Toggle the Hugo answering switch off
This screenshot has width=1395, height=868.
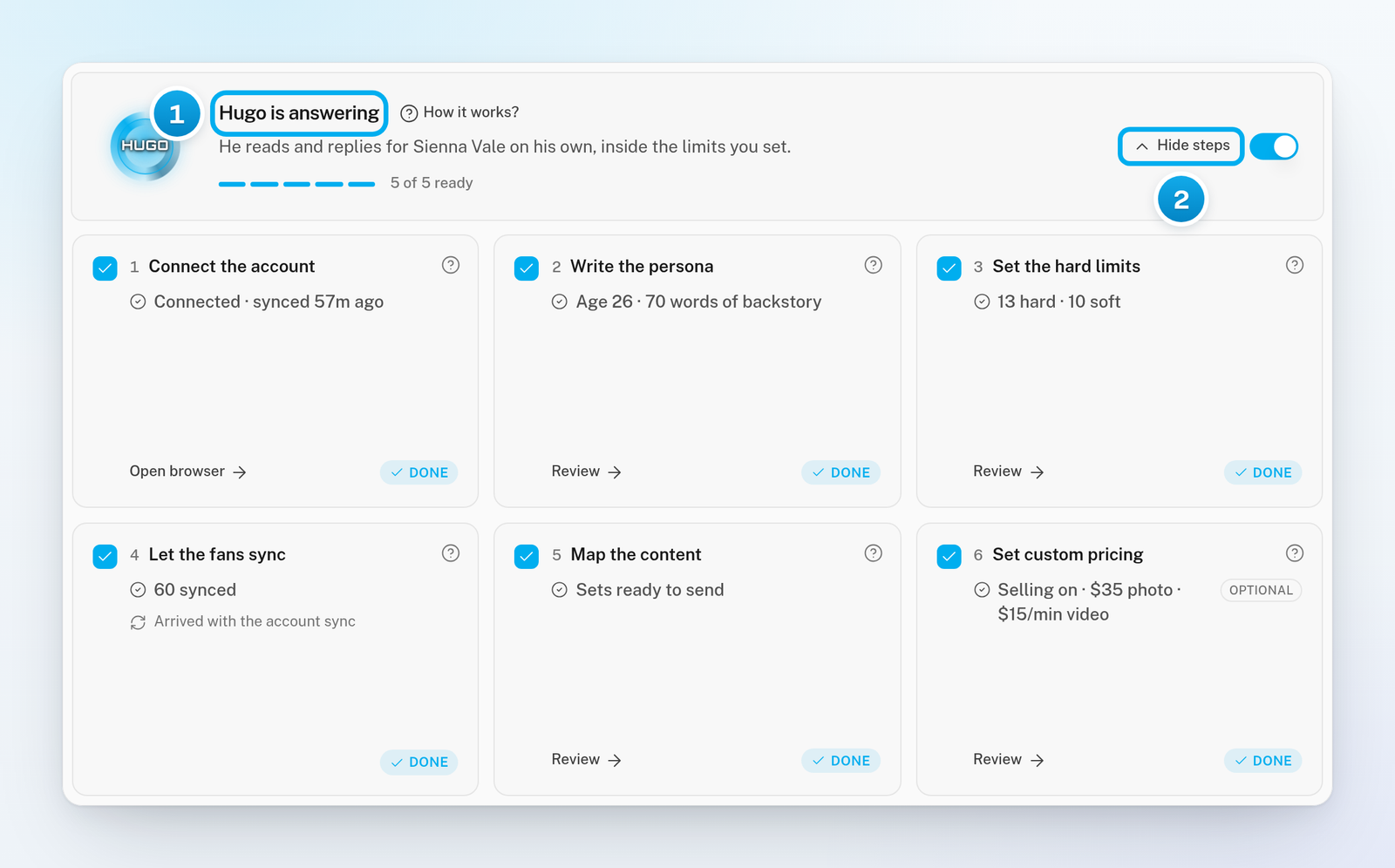[1274, 146]
